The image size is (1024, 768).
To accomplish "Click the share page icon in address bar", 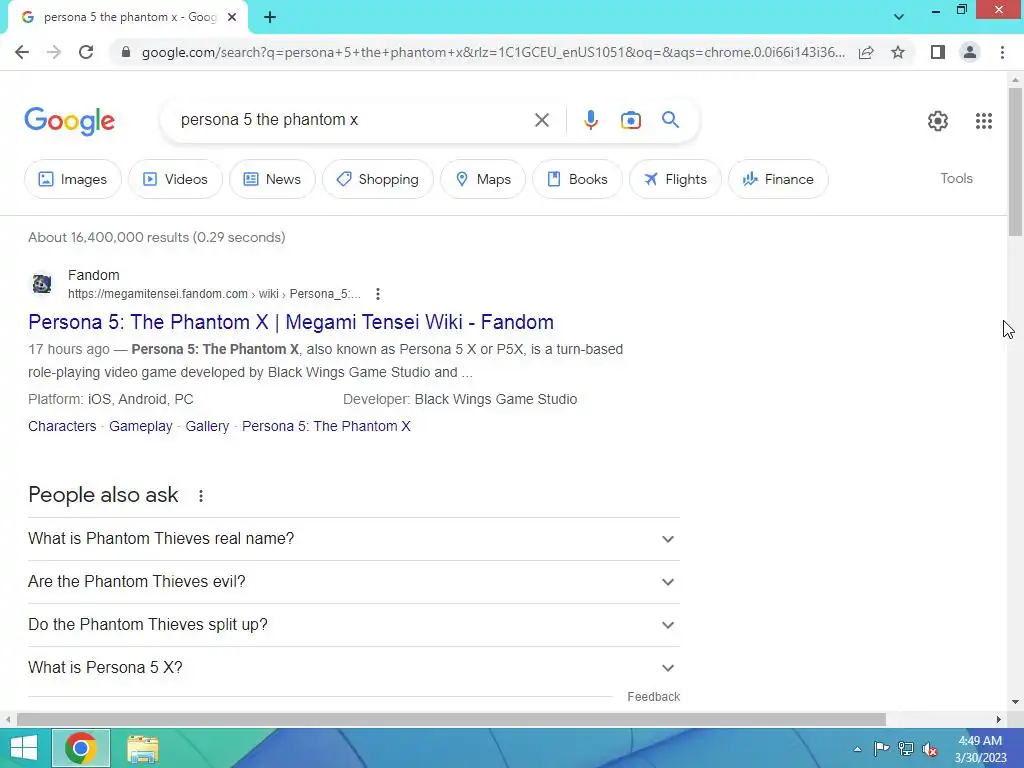I will [x=866, y=52].
